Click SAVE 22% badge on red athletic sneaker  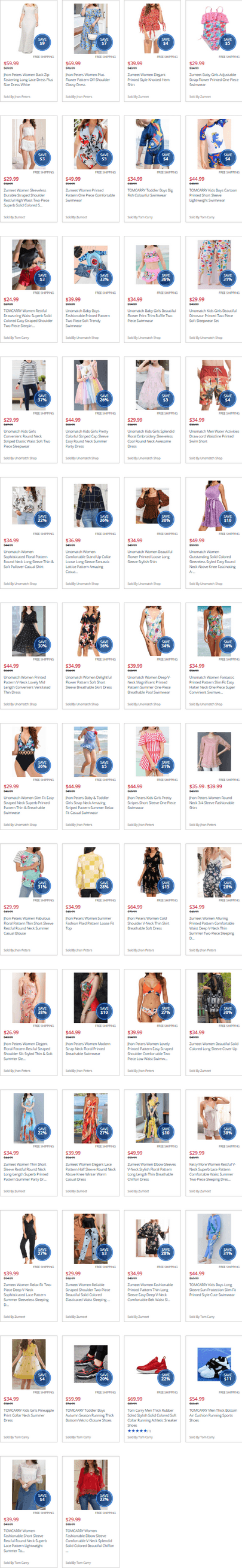tap(166, 1377)
